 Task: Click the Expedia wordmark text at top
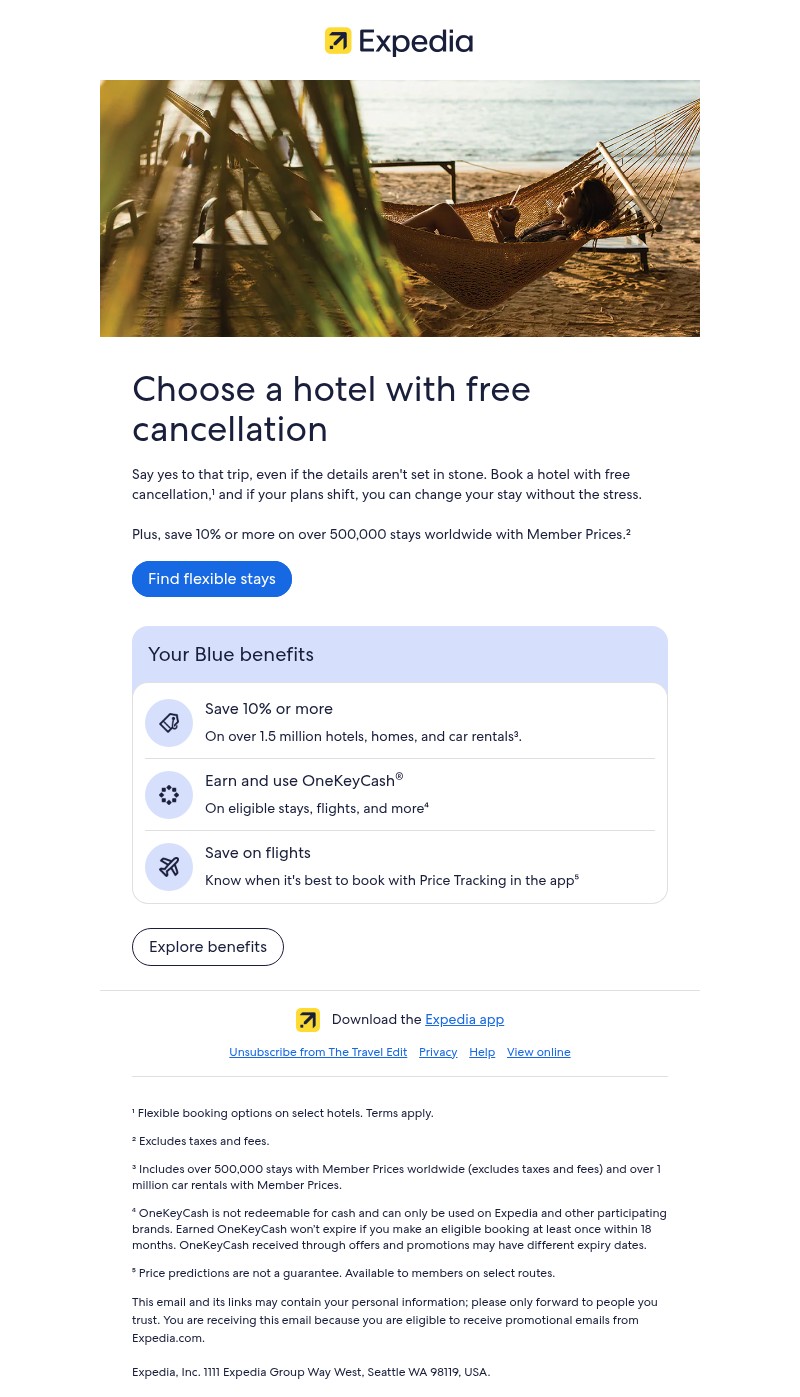click(415, 42)
